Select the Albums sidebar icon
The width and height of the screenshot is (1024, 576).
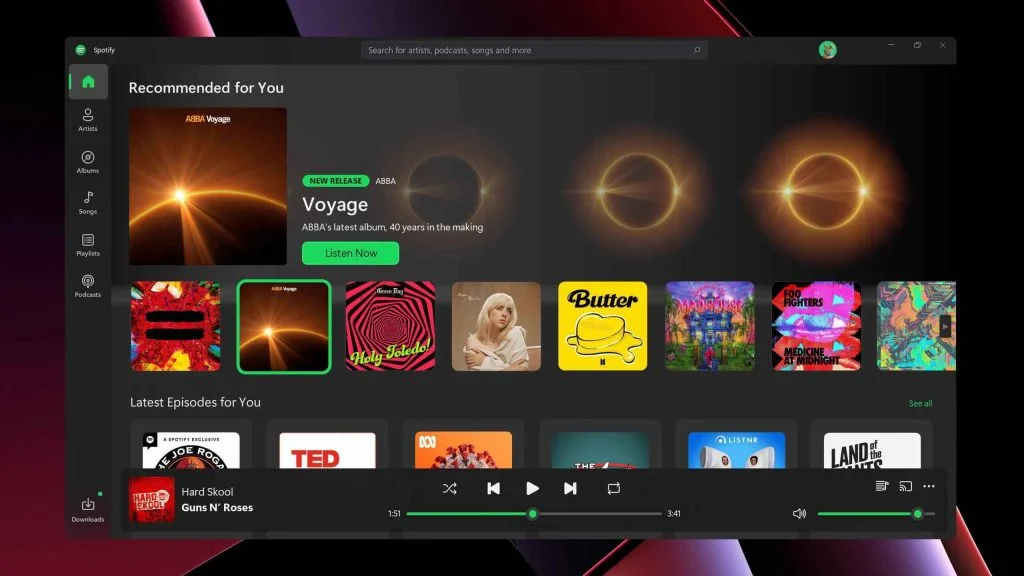pyautogui.click(x=88, y=162)
